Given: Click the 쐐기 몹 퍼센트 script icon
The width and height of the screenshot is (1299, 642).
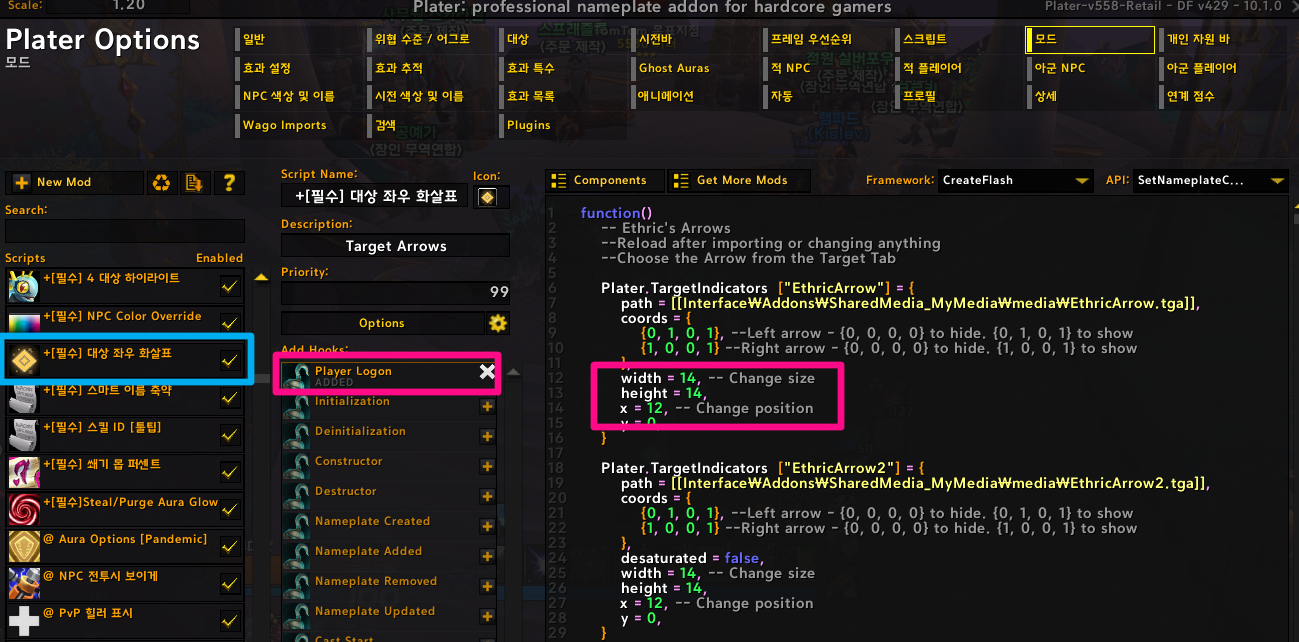Looking at the screenshot, I should (x=24, y=471).
